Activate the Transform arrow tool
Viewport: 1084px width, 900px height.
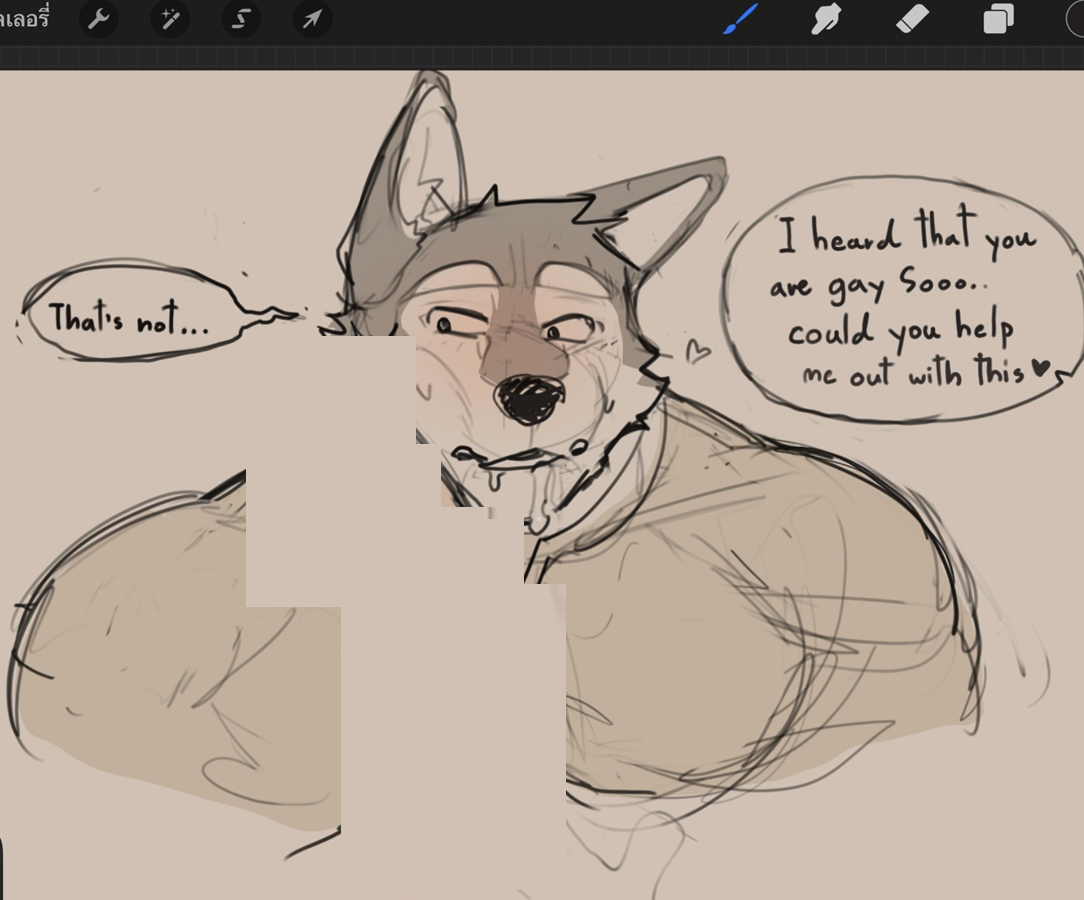(312, 19)
